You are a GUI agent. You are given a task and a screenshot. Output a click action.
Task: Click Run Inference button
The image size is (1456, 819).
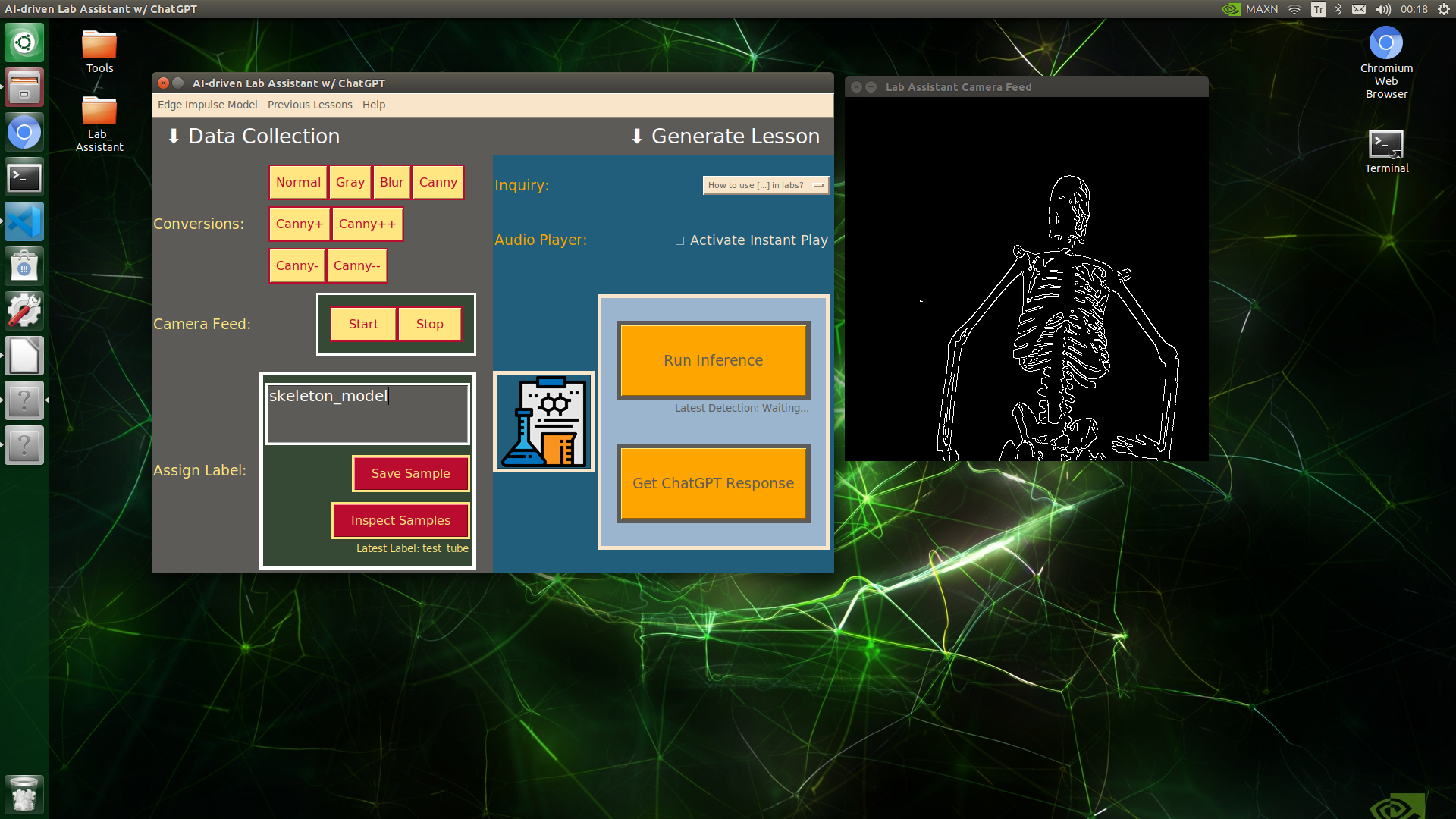712,360
